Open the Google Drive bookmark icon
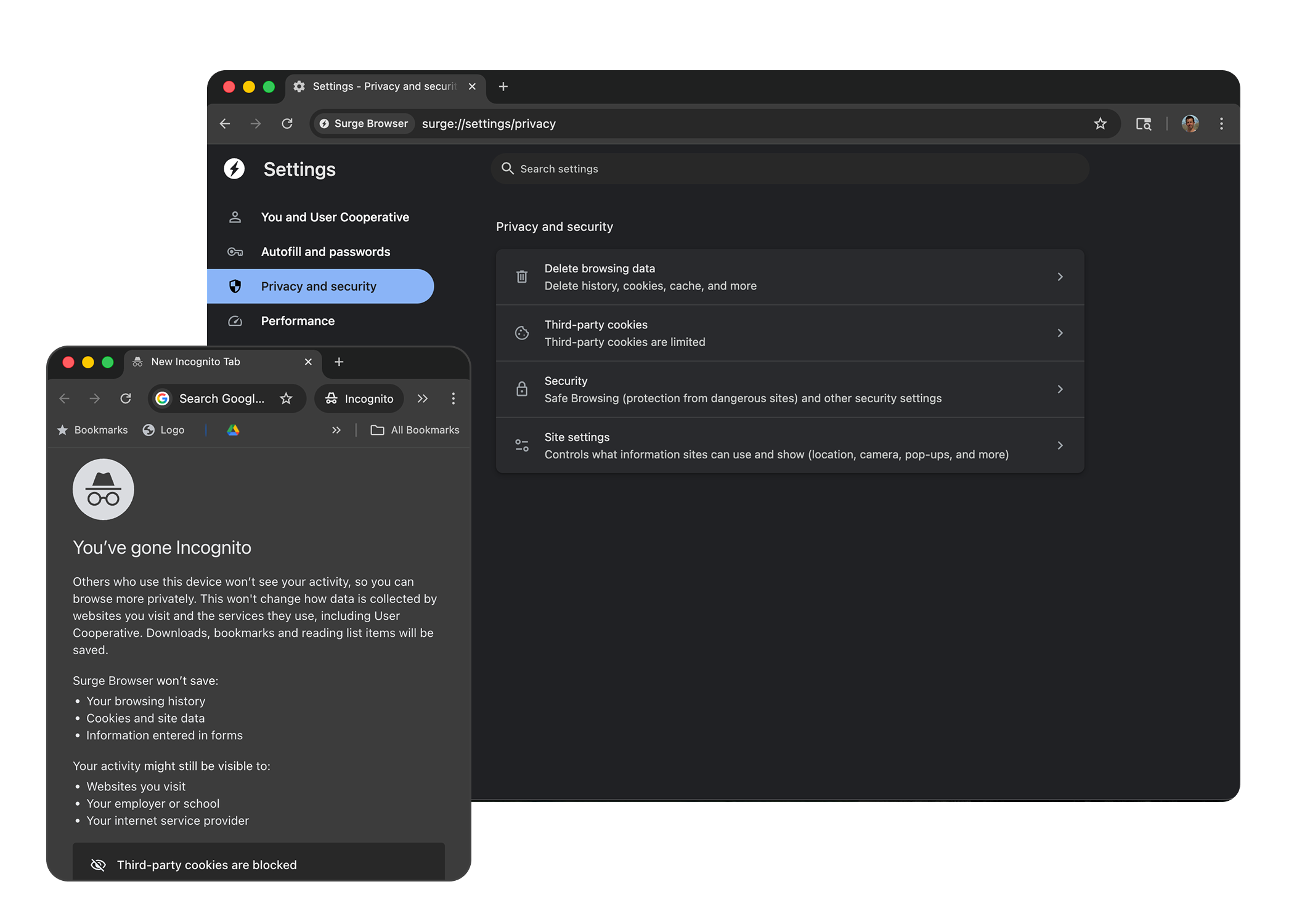 pyautogui.click(x=233, y=430)
